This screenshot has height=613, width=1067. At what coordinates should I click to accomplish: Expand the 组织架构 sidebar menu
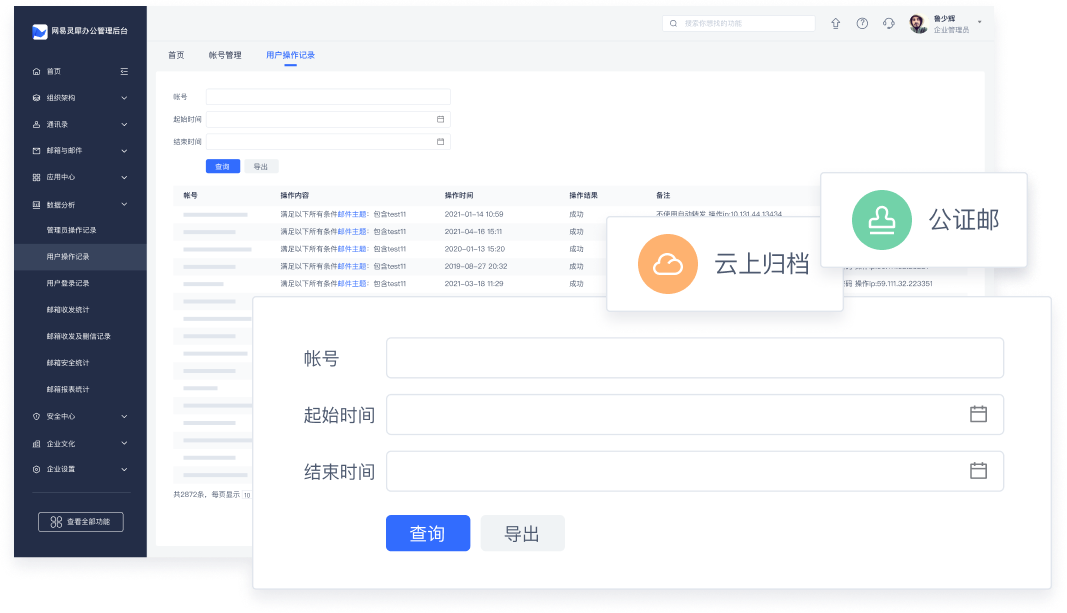pyautogui.click(x=124, y=98)
